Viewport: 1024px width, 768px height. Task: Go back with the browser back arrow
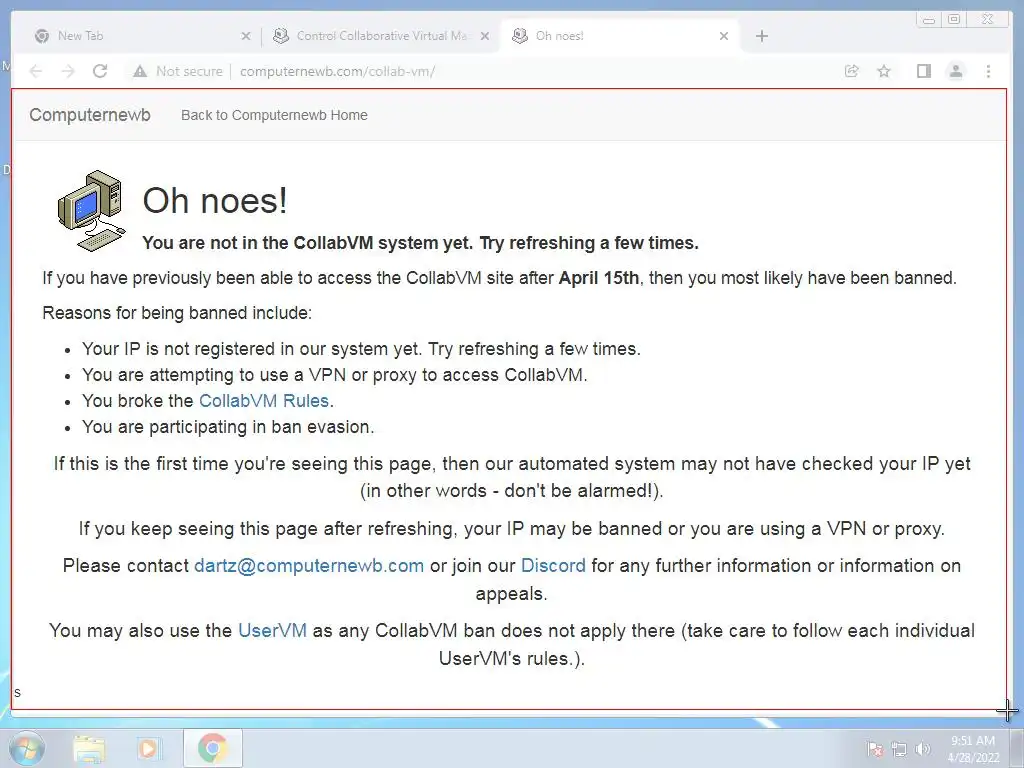pyautogui.click(x=36, y=71)
